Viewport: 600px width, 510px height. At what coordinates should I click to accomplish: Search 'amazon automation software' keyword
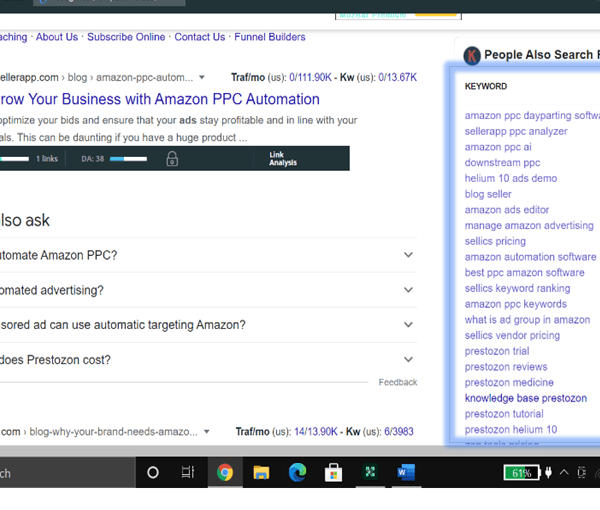tap(530, 257)
